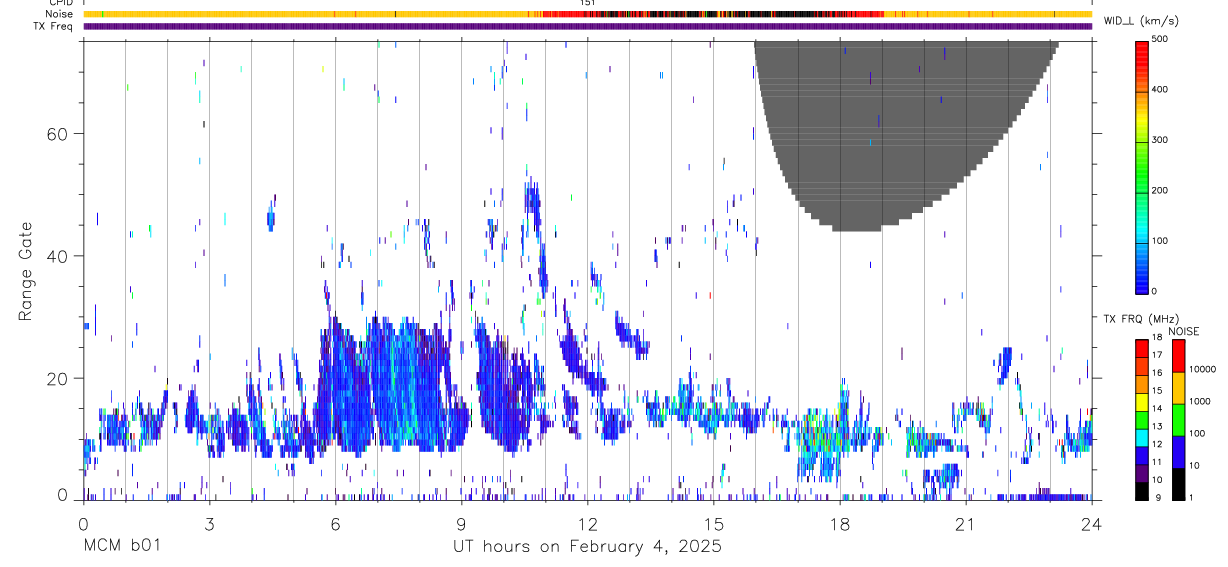Image resolution: width=1228 pixels, height=567 pixels.
Task: Click the "151" CPID value at top
Action: 588,3
